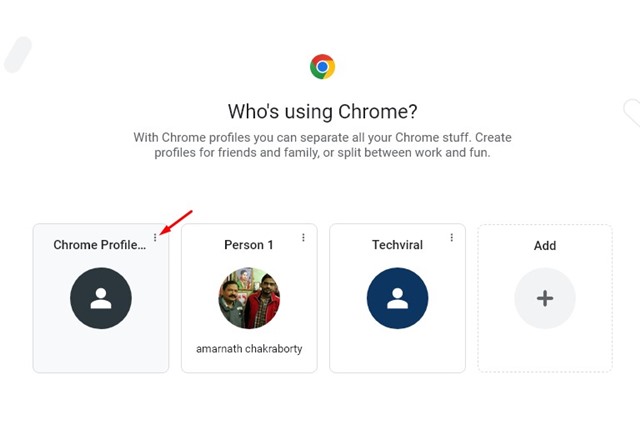640x424 pixels.
Task: Click blank area below the Chrome Profile avatar
Action: (x=101, y=350)
